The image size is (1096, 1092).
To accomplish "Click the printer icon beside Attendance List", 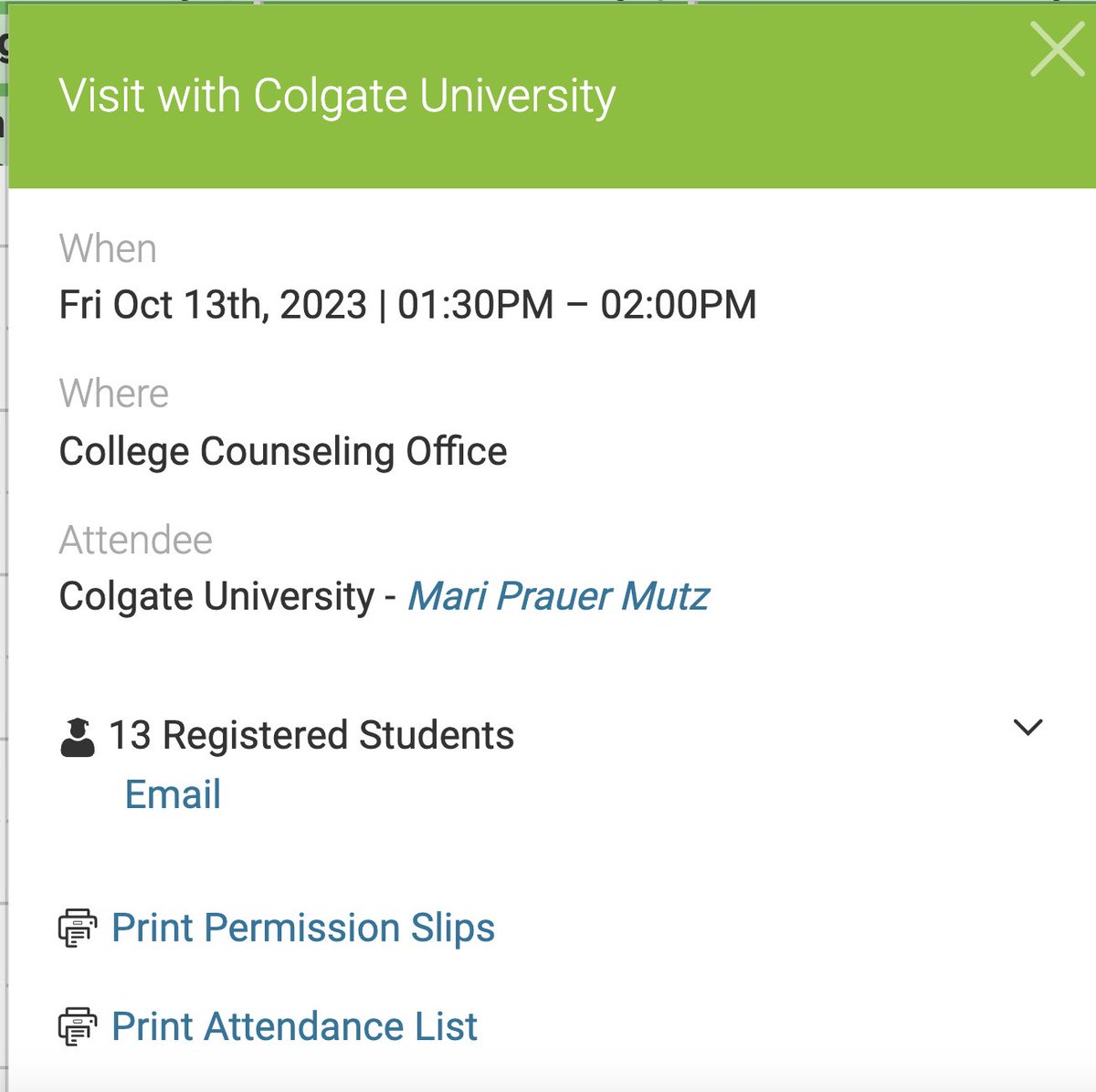I will [x=78, y=1027].
